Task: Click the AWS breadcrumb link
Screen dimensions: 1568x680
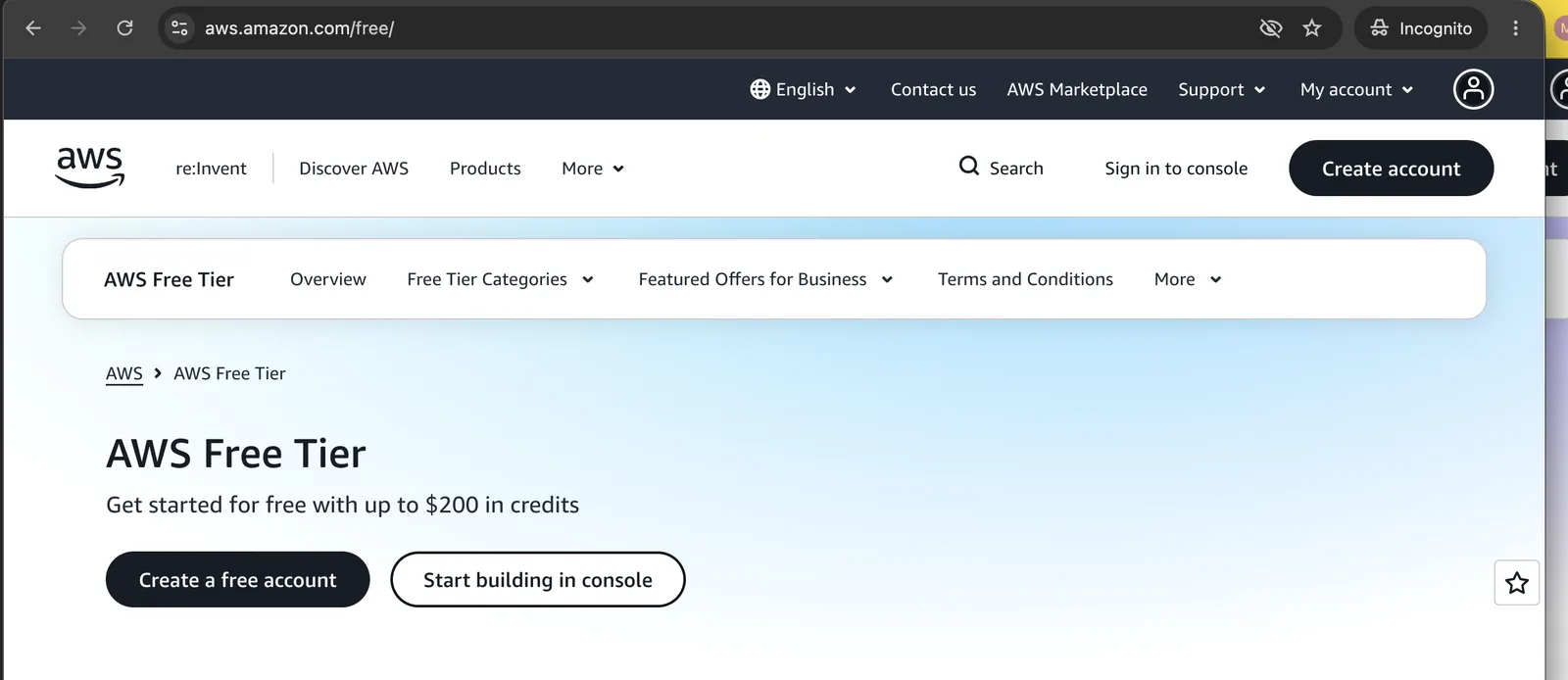Action: coord(124,373)
